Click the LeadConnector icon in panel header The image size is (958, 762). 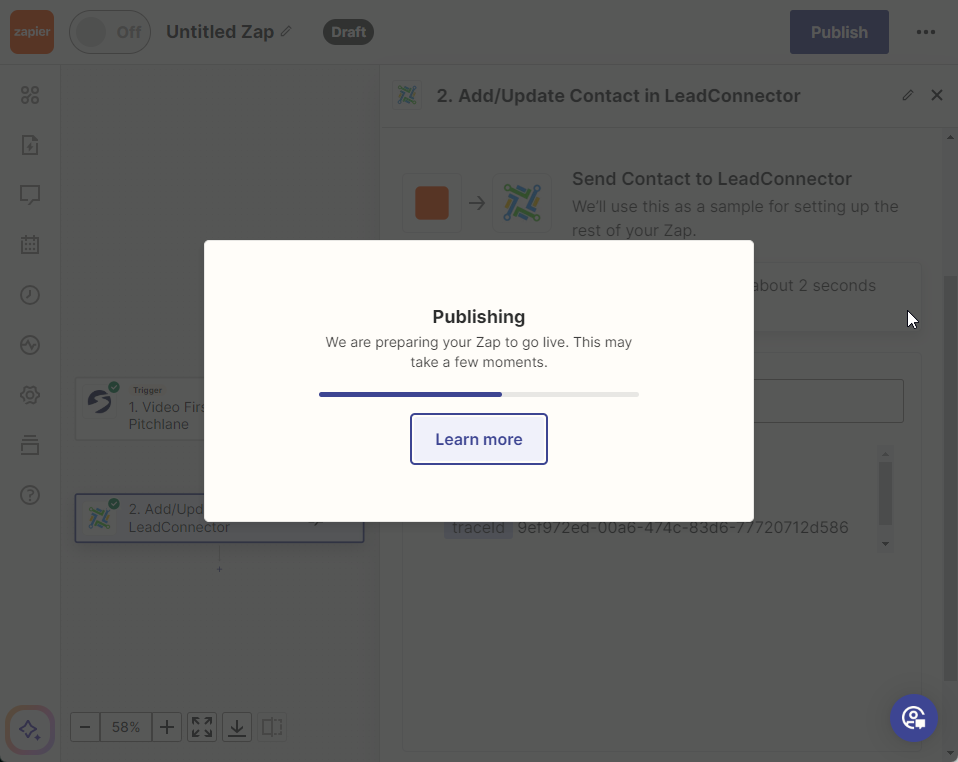point(407,95)
